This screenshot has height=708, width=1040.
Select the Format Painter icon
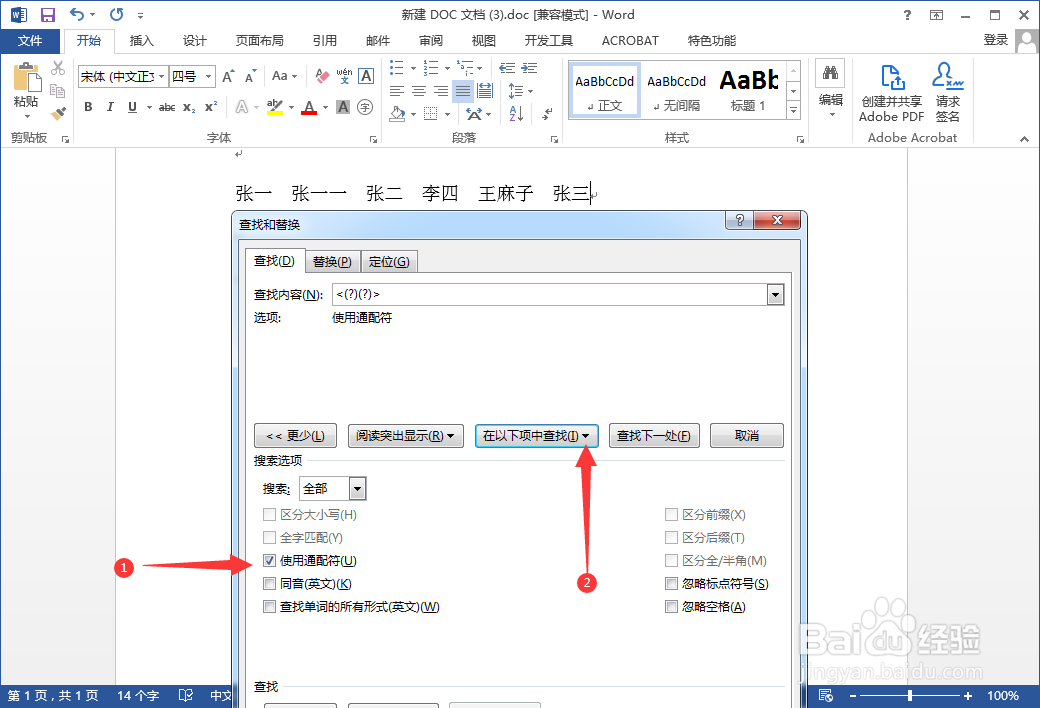click(x=57, y=114)
